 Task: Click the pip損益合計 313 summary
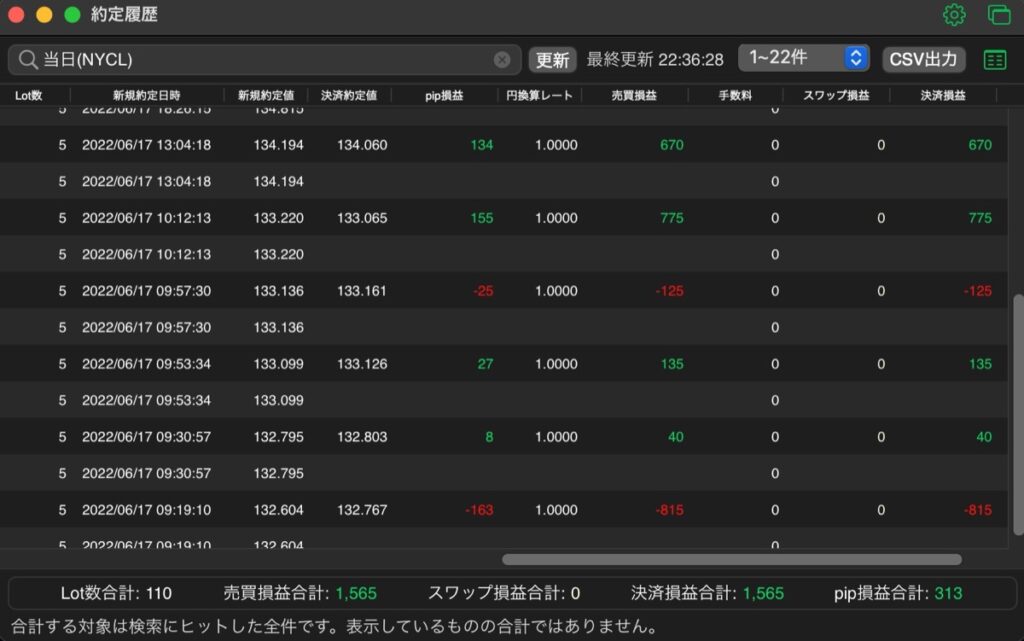[x=898, y=593]
